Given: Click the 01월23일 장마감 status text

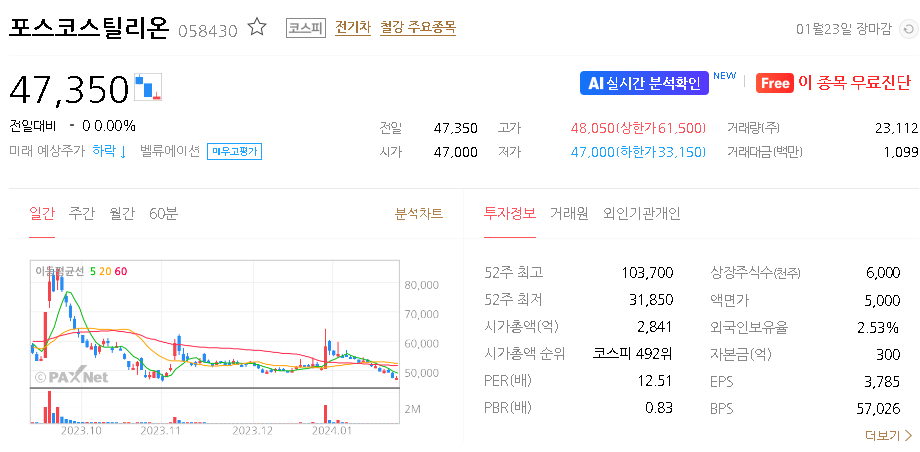Looking at the screenshot, I should tap(844, 29).
